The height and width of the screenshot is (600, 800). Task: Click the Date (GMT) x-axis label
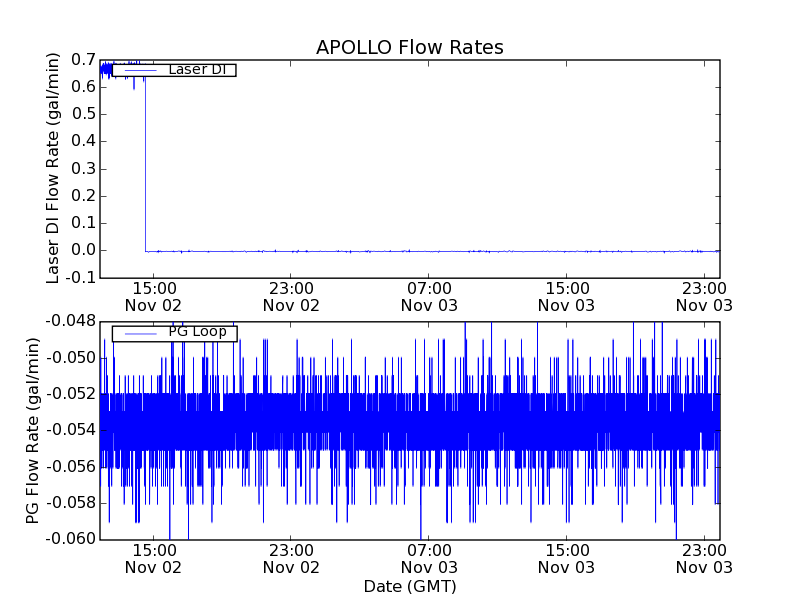[409, 586]
